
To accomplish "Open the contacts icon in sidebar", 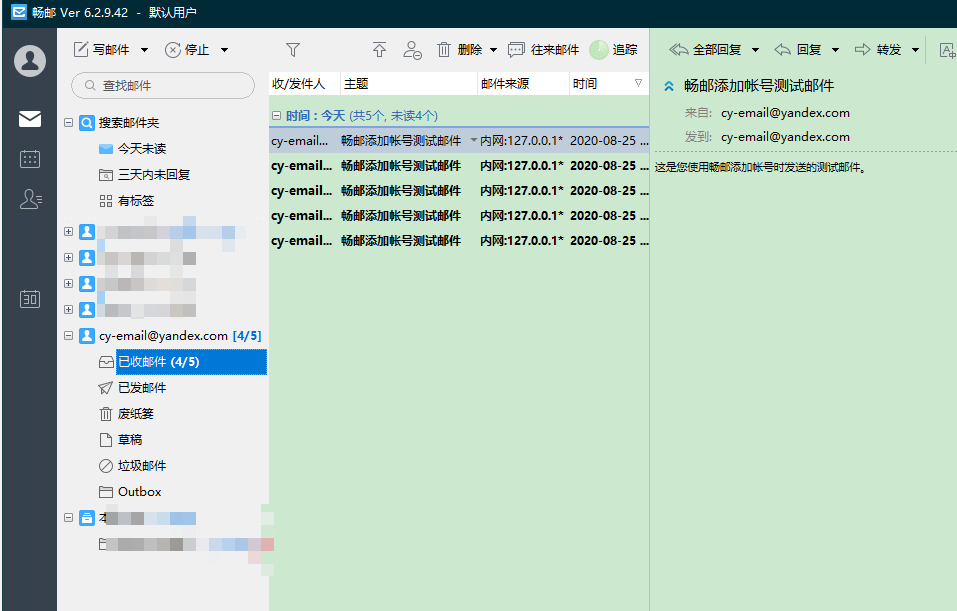I will tap(31, 199).
